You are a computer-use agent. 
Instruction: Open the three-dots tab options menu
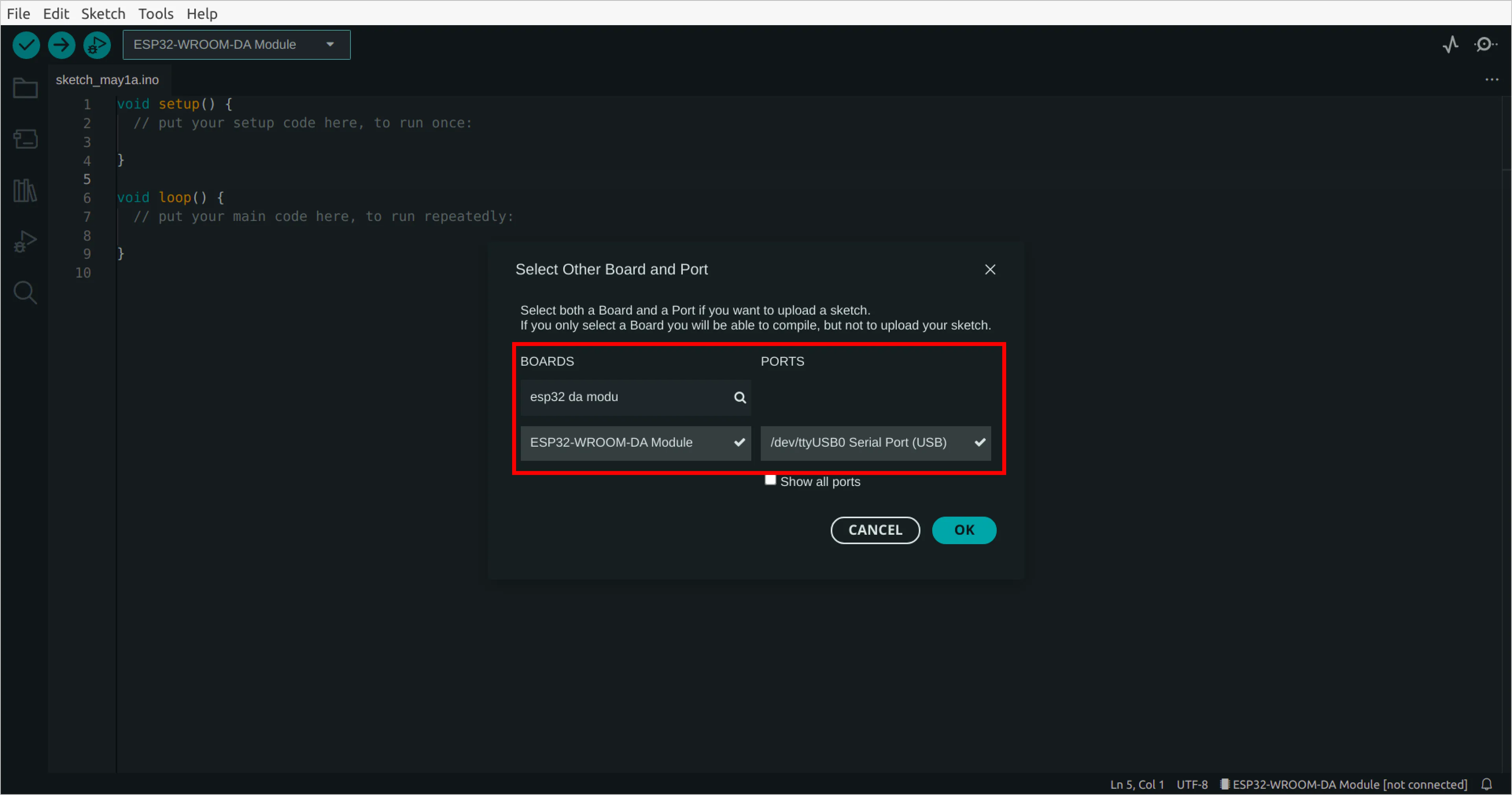(x=1492, y=80)
